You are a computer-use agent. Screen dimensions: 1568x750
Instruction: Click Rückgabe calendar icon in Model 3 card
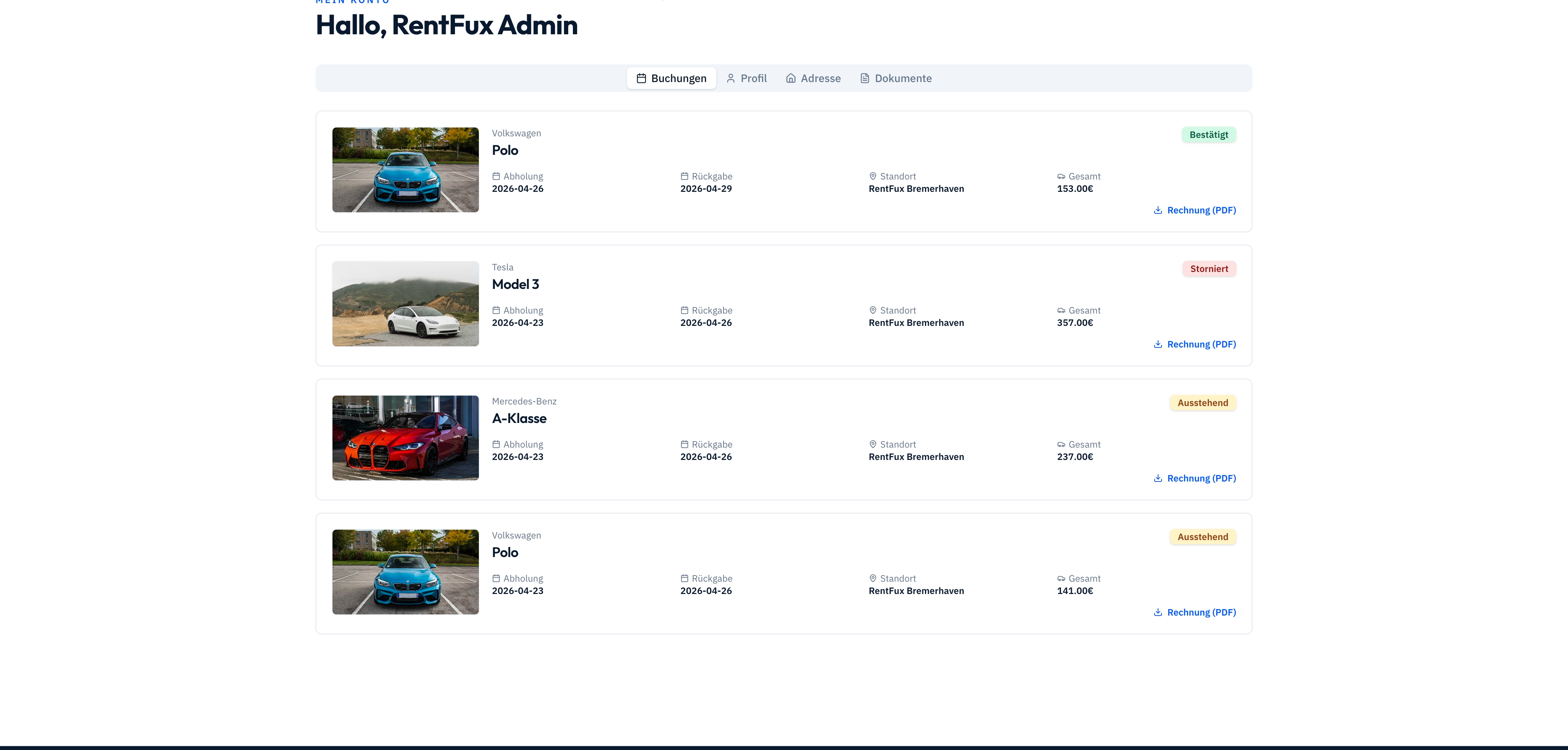pyautogui.click(x=684, y=310)
